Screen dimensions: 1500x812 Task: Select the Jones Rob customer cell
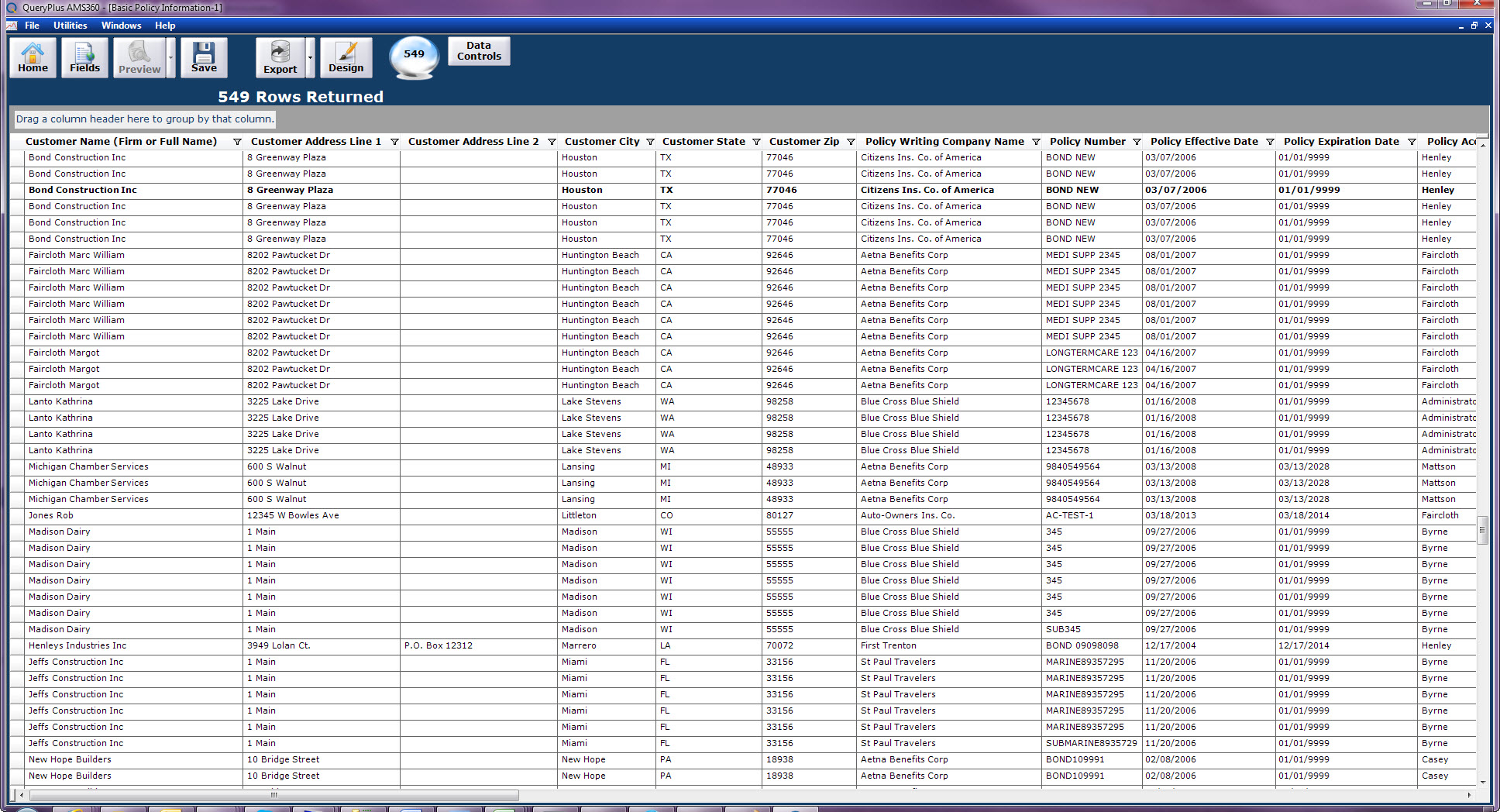point(134,515)
